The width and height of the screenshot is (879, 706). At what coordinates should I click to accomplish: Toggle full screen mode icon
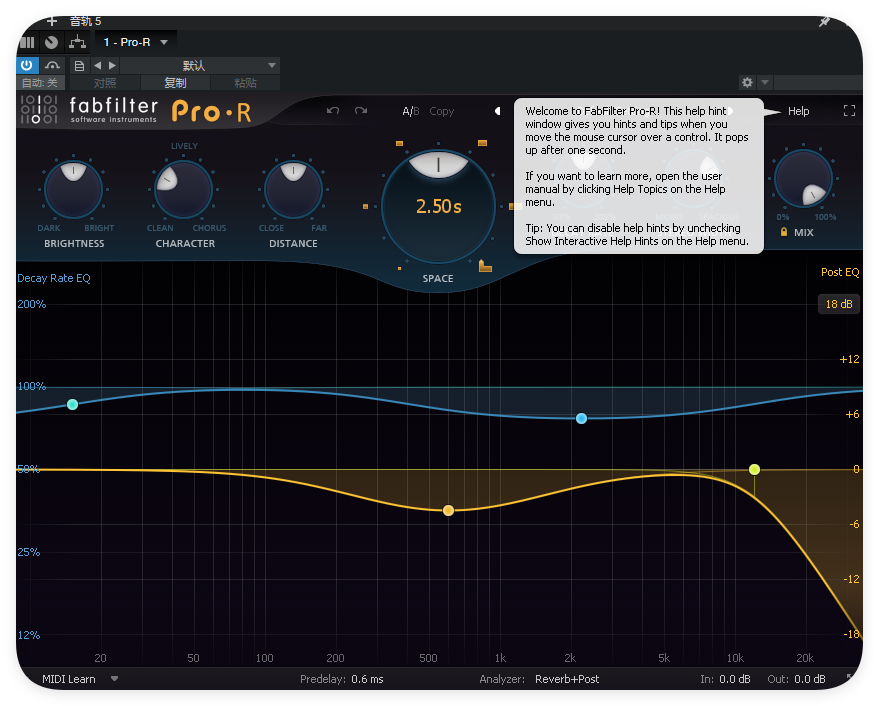click(x=849, y=111)
